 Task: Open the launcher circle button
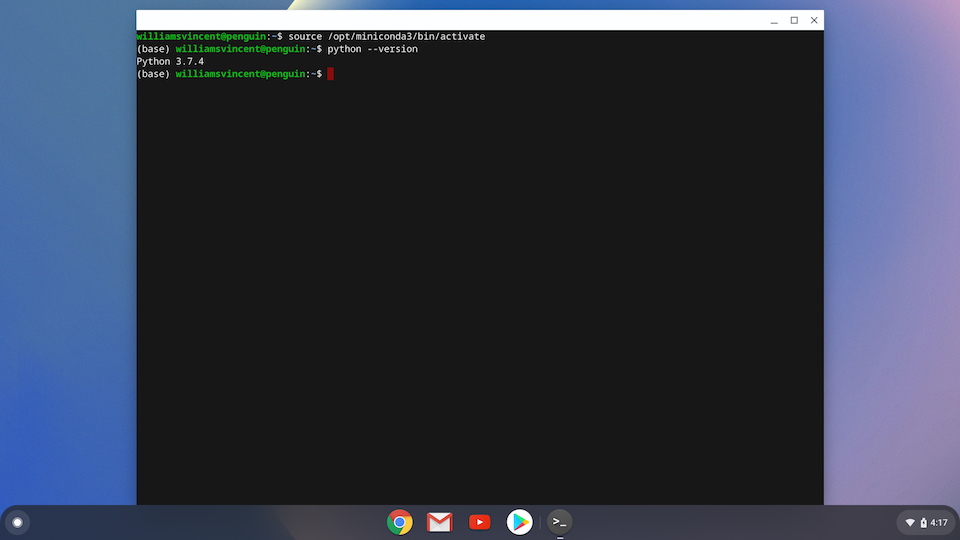18,522
